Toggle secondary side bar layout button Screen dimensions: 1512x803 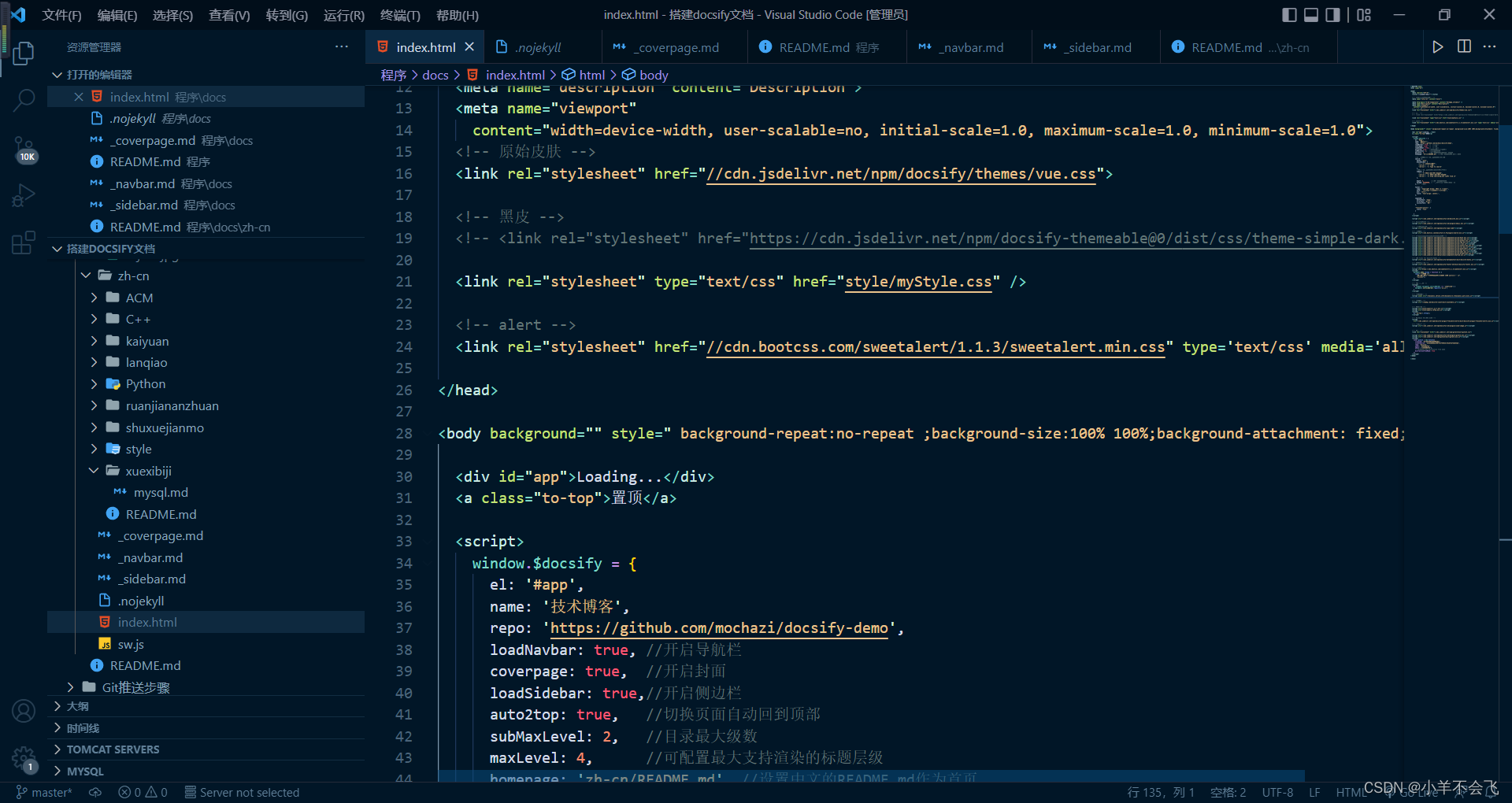tap(1332, 15)
